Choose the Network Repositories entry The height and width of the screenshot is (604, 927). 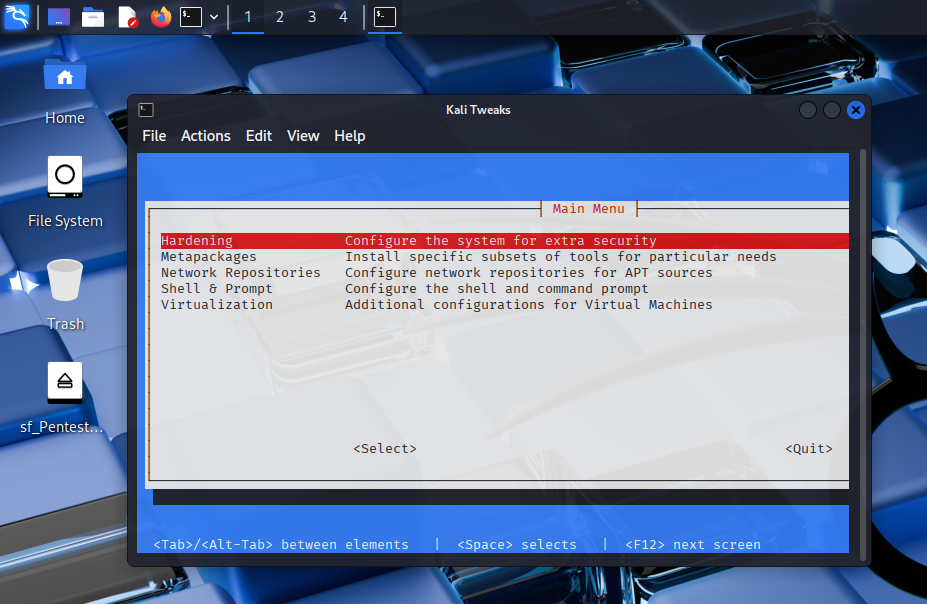coord(241,273)
